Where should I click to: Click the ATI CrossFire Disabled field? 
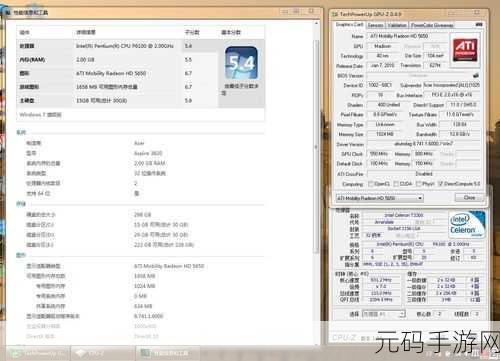point(423,174)
